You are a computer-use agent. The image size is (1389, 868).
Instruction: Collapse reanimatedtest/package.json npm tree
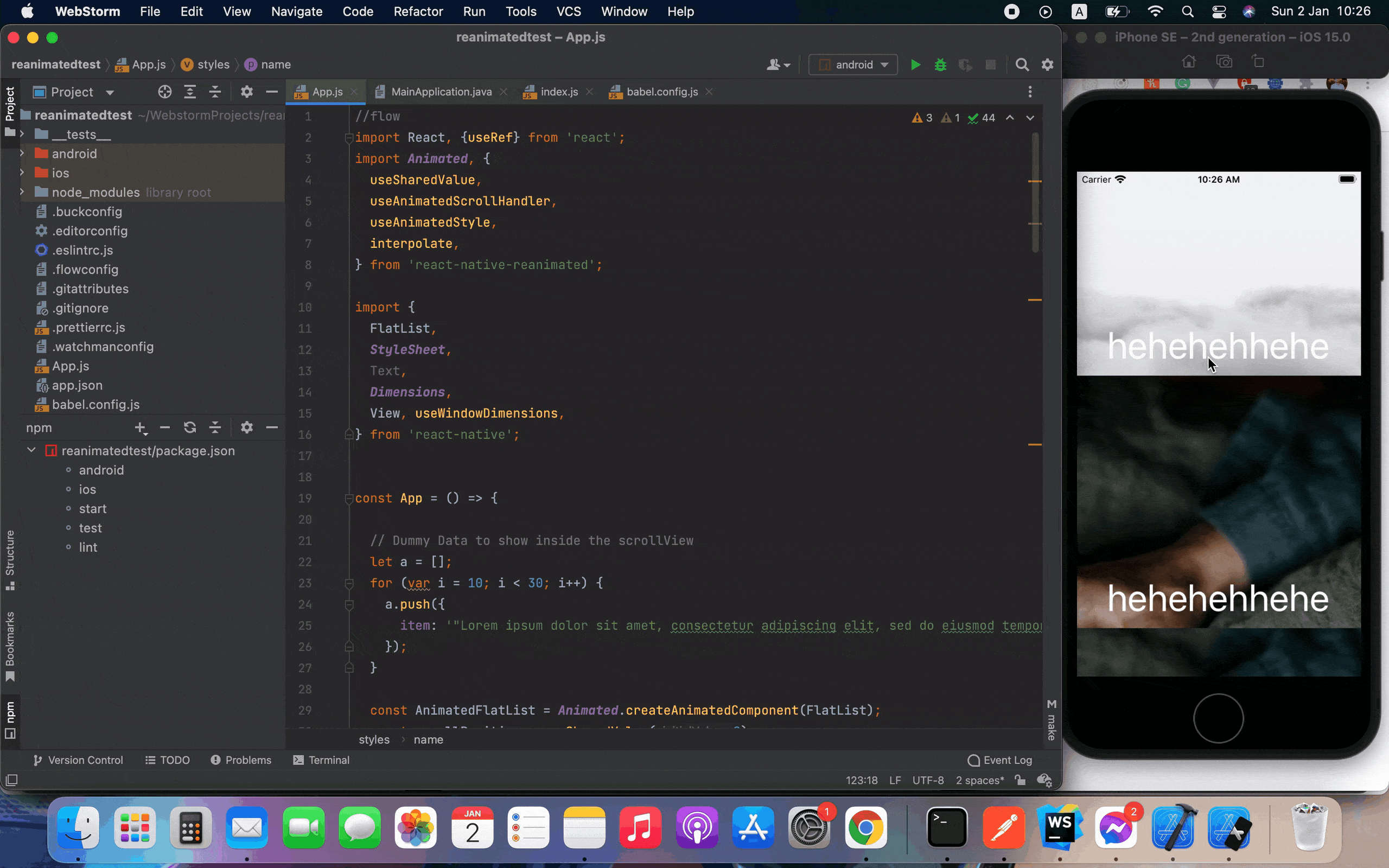click(31, 451)
